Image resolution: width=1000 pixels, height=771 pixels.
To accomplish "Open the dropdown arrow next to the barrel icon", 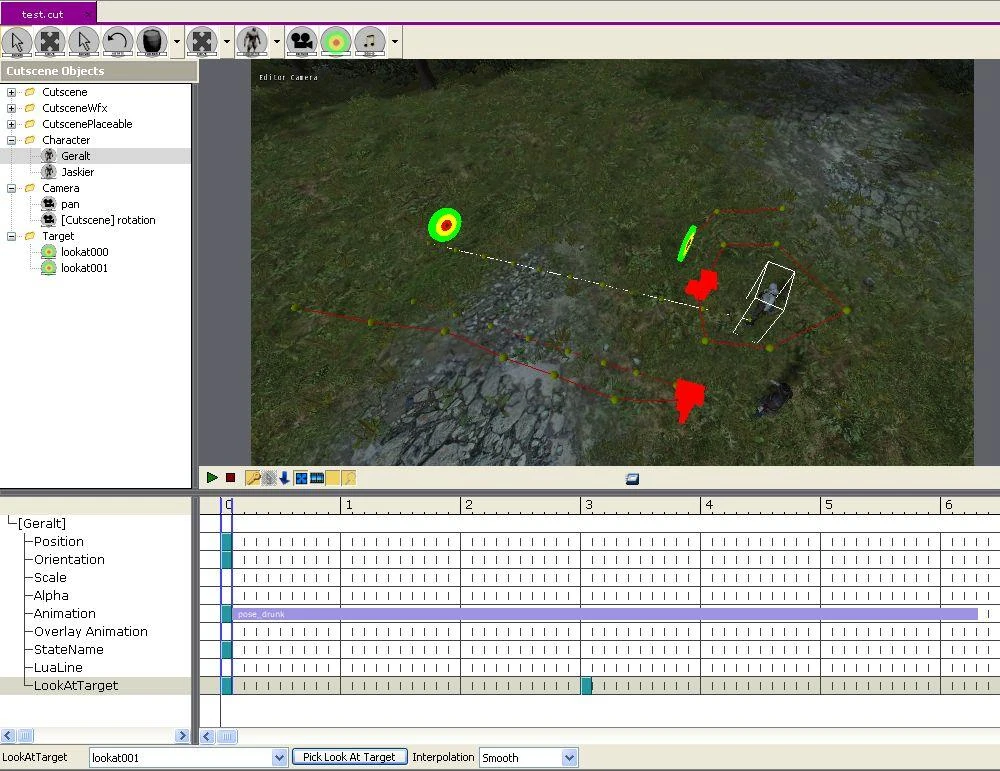I will click(x=177, y=42).
